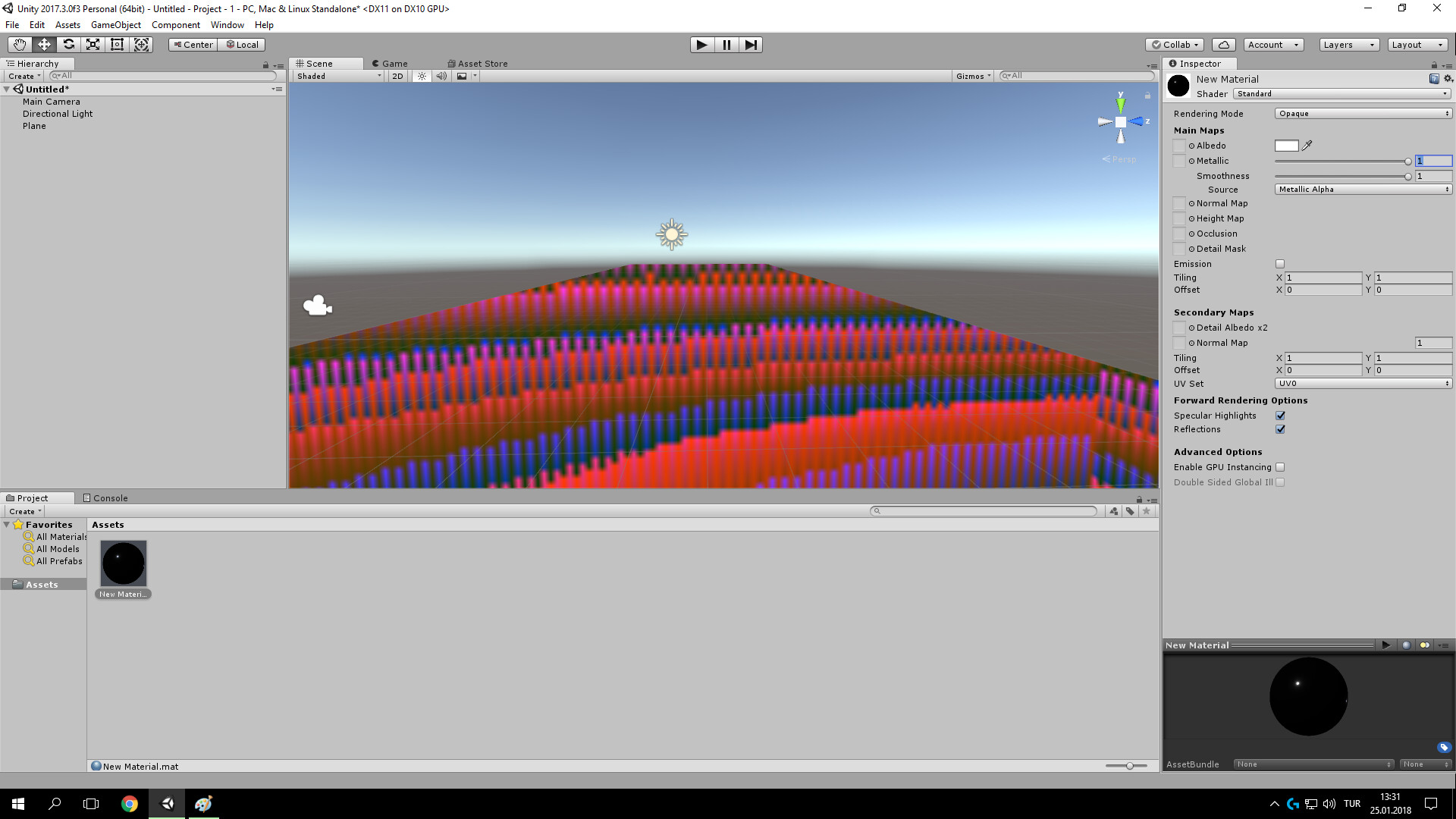
Task: Click asset label tag icon in preview
Action: point(1444,748)
